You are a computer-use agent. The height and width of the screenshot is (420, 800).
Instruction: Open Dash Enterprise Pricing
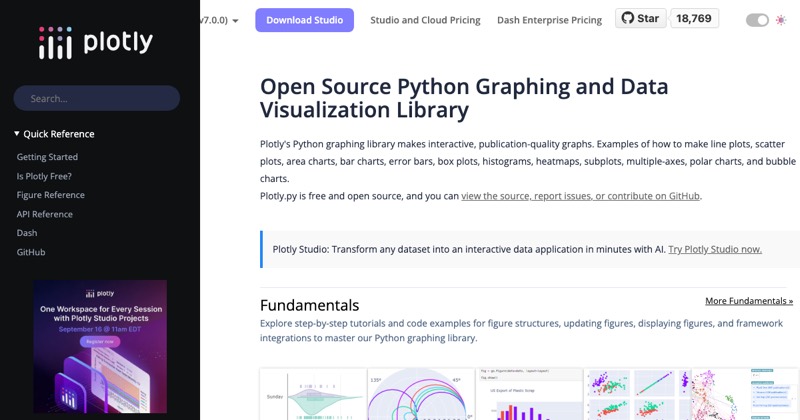(x=549, y=20)
